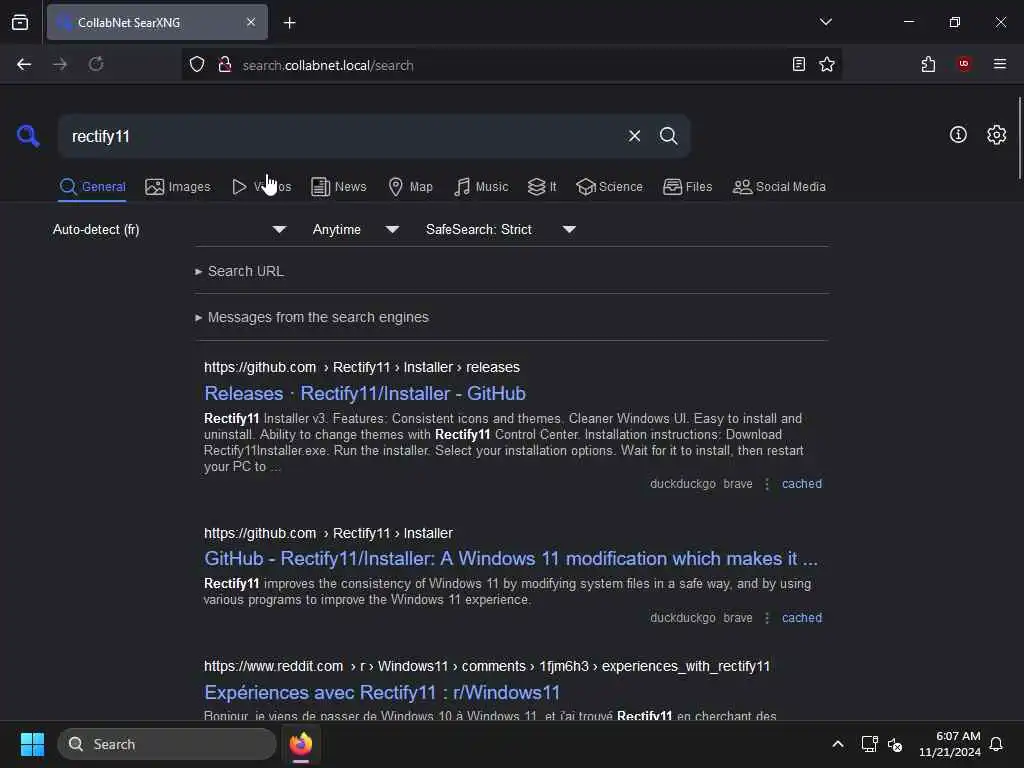Viewport: 1024px width, 768px height.
Task: Switch to the Music category tab
Action: pyautogui.click(x=481, y=187)
